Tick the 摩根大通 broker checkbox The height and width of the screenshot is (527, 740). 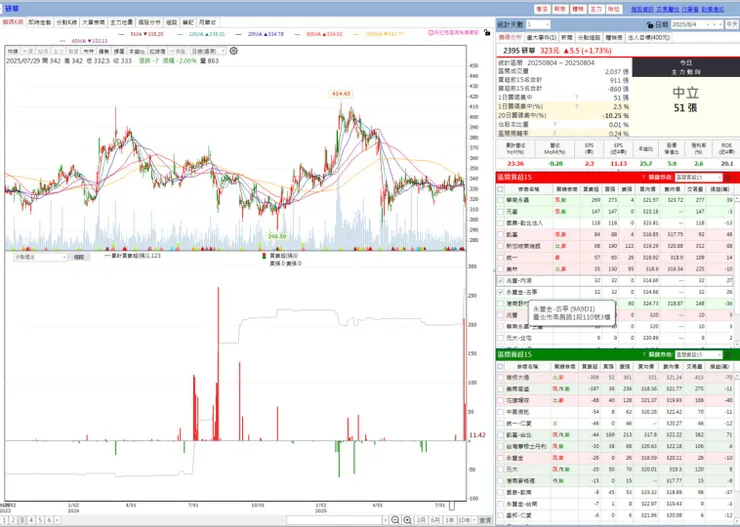(500, 377)
